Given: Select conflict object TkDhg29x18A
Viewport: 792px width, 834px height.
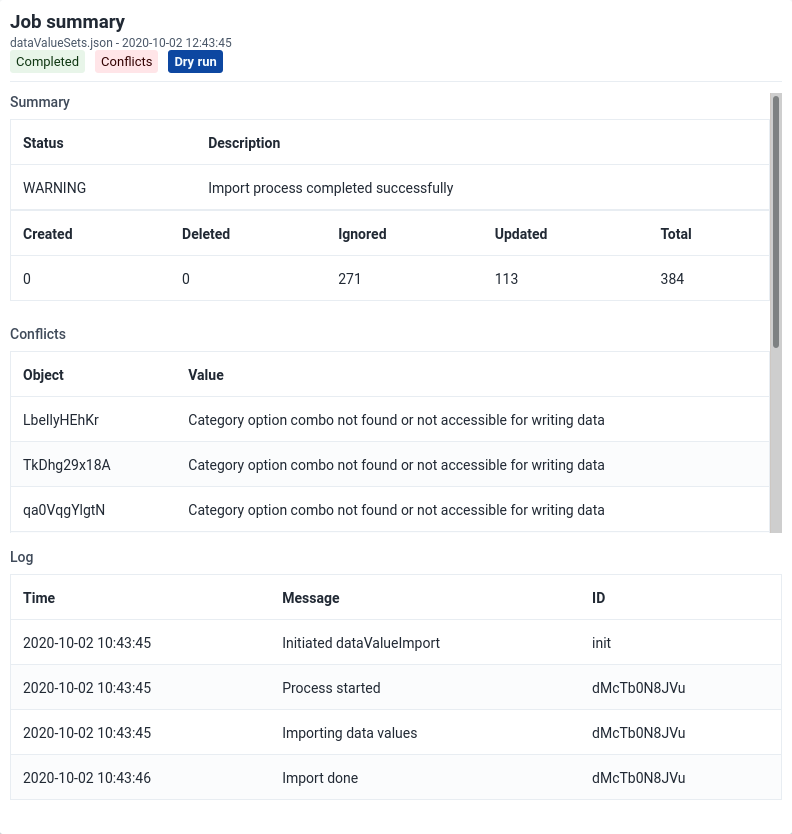Looking at the screenshot, I should 66,465.
